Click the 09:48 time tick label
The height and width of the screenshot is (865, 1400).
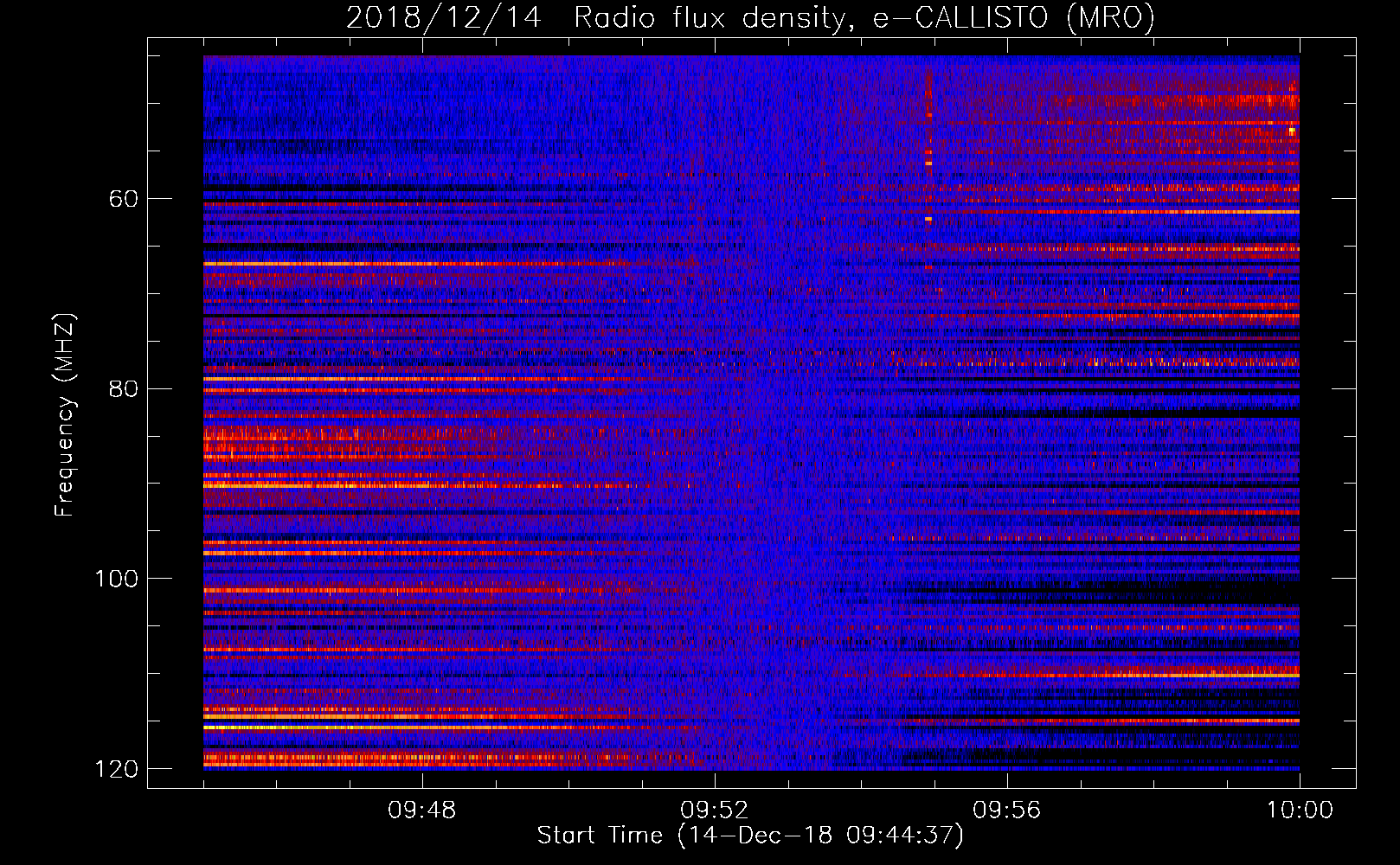click(421, 811)
